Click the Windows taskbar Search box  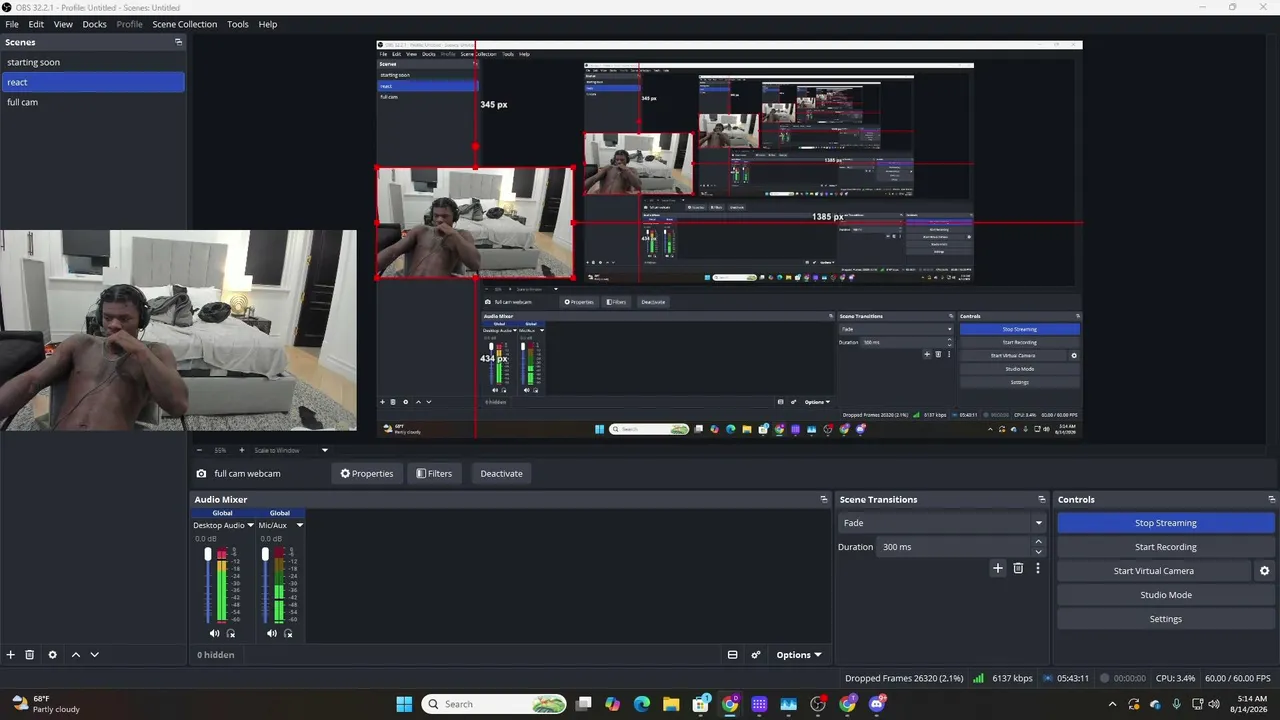pos(494,704)
